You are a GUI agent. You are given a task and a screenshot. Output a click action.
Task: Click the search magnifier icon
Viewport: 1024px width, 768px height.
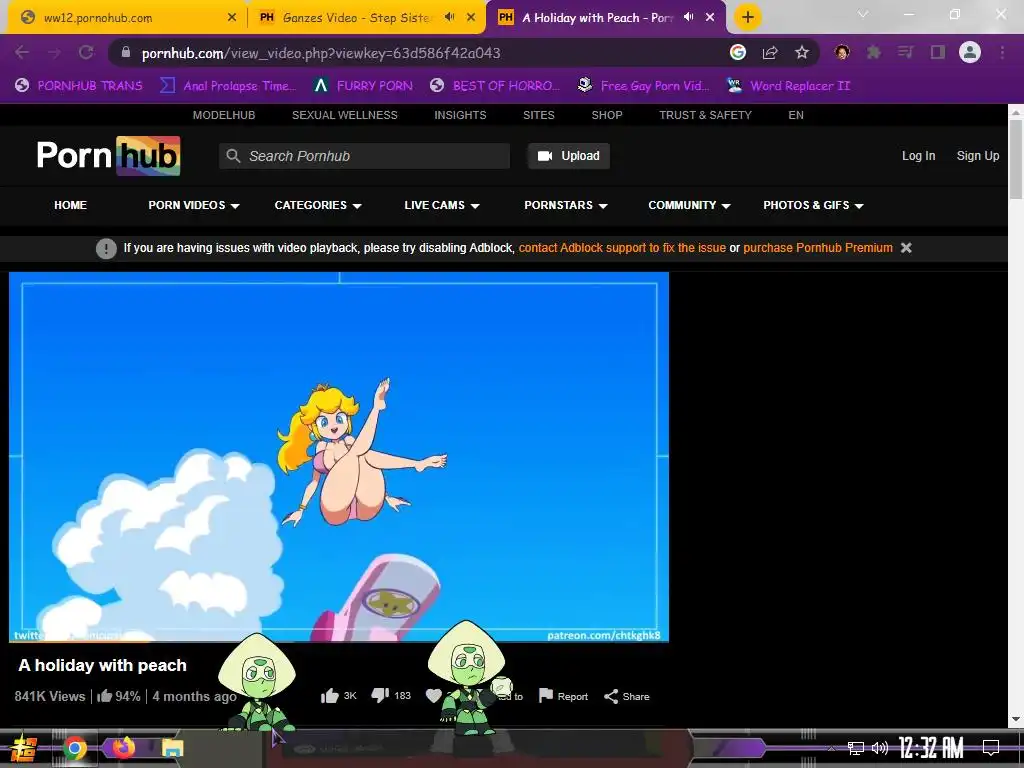point(233,156)
